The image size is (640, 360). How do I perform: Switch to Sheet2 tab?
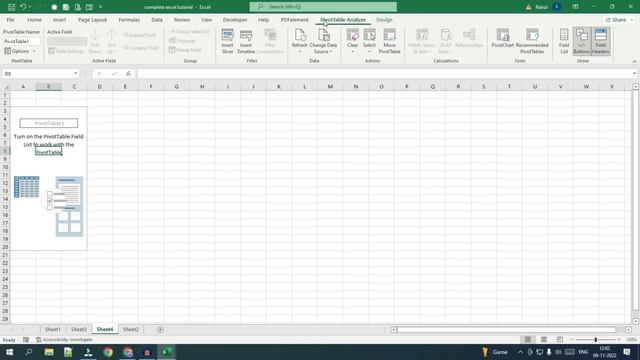pyautogui.click(x=131, y=329)
